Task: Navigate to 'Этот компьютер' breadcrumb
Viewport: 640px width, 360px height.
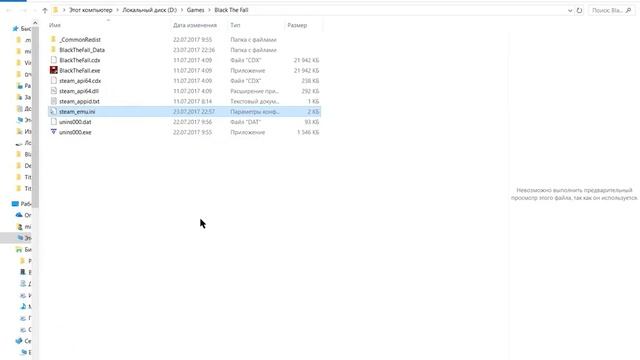Action: [x=91, y=10]
